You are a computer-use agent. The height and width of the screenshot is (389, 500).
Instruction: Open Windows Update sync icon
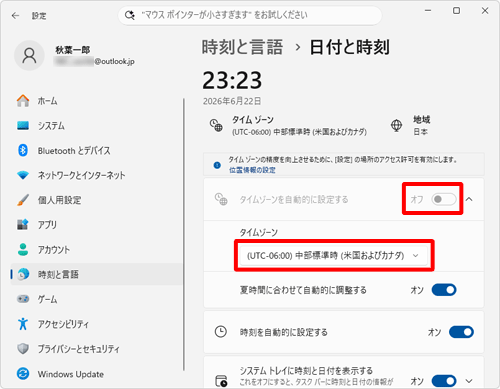pyautogui.click(x=23, y=374)
